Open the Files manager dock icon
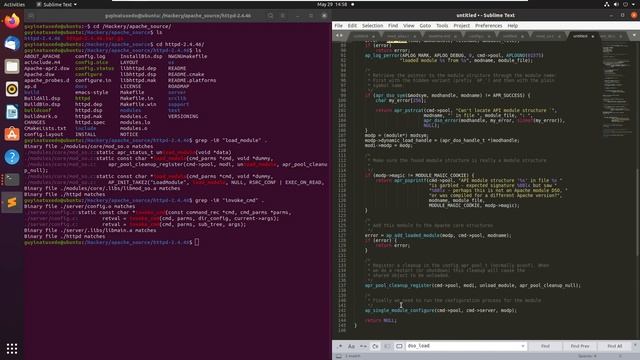This screenshot has height=360, width=640. pos(12,66)
